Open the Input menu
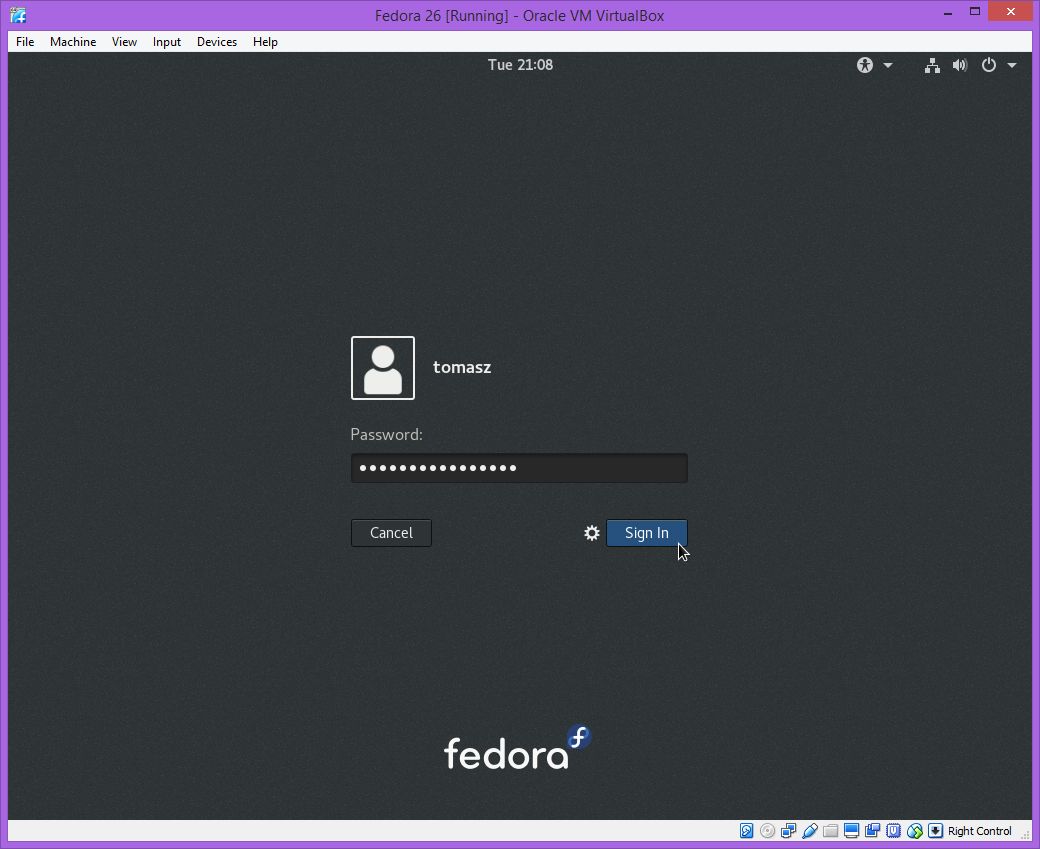The width and height of the screenshot is (1040, 849). (166, 42)
